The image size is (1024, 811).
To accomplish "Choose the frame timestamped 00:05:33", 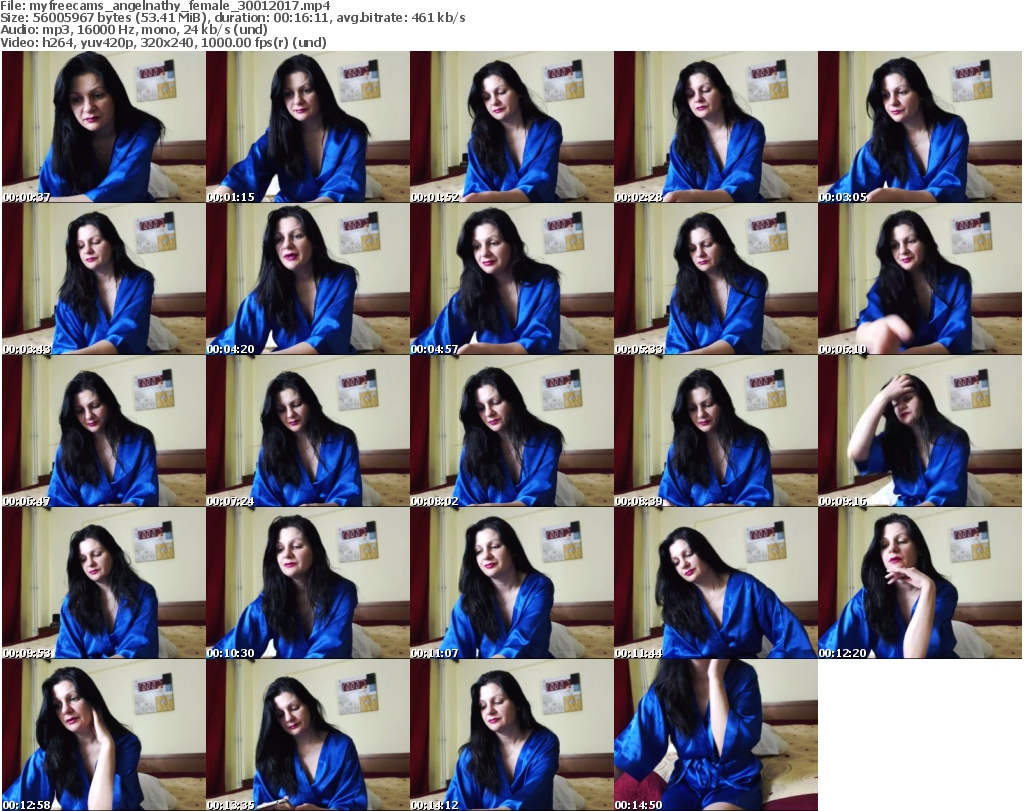I will 716,279.
